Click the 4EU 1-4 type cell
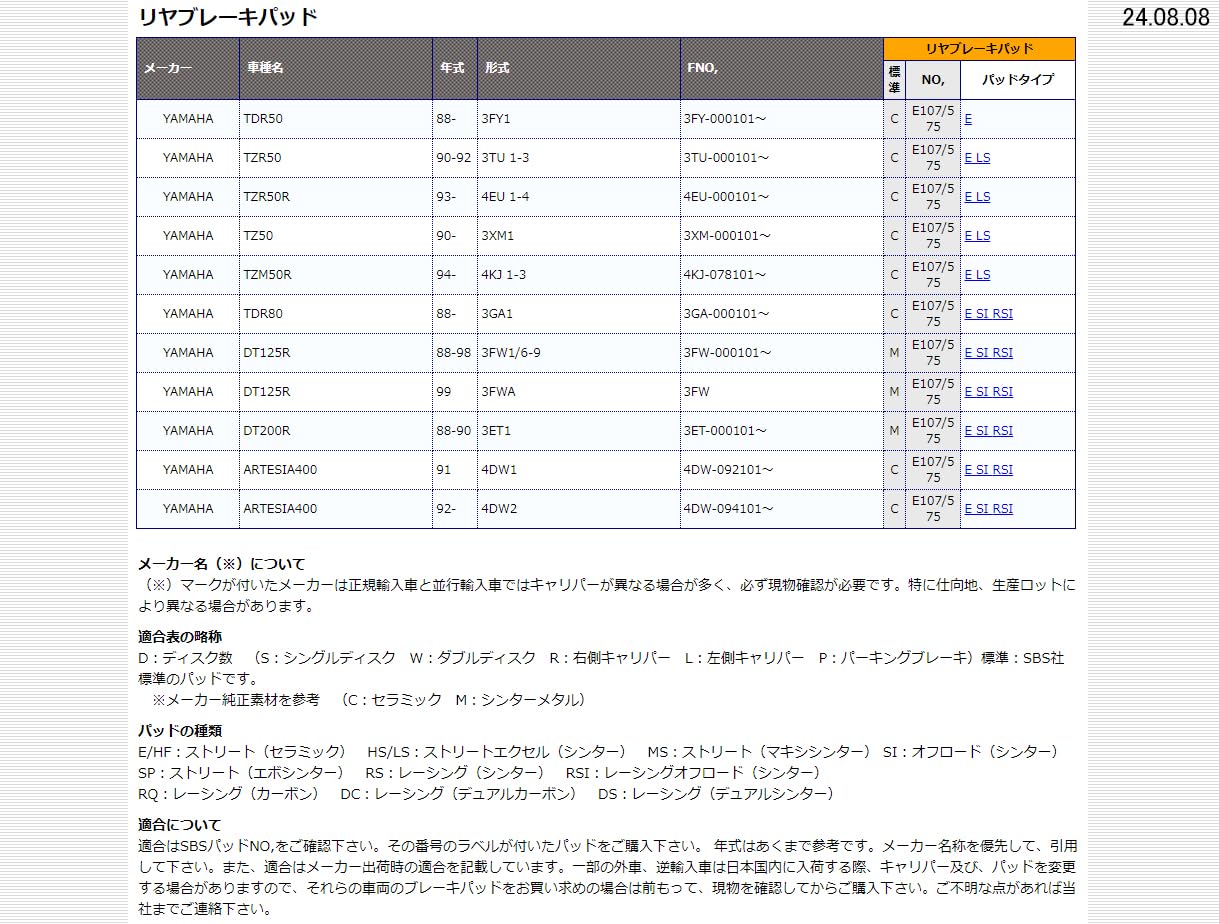This screenshot has height=924, width=1219. [x=579, y=196]
